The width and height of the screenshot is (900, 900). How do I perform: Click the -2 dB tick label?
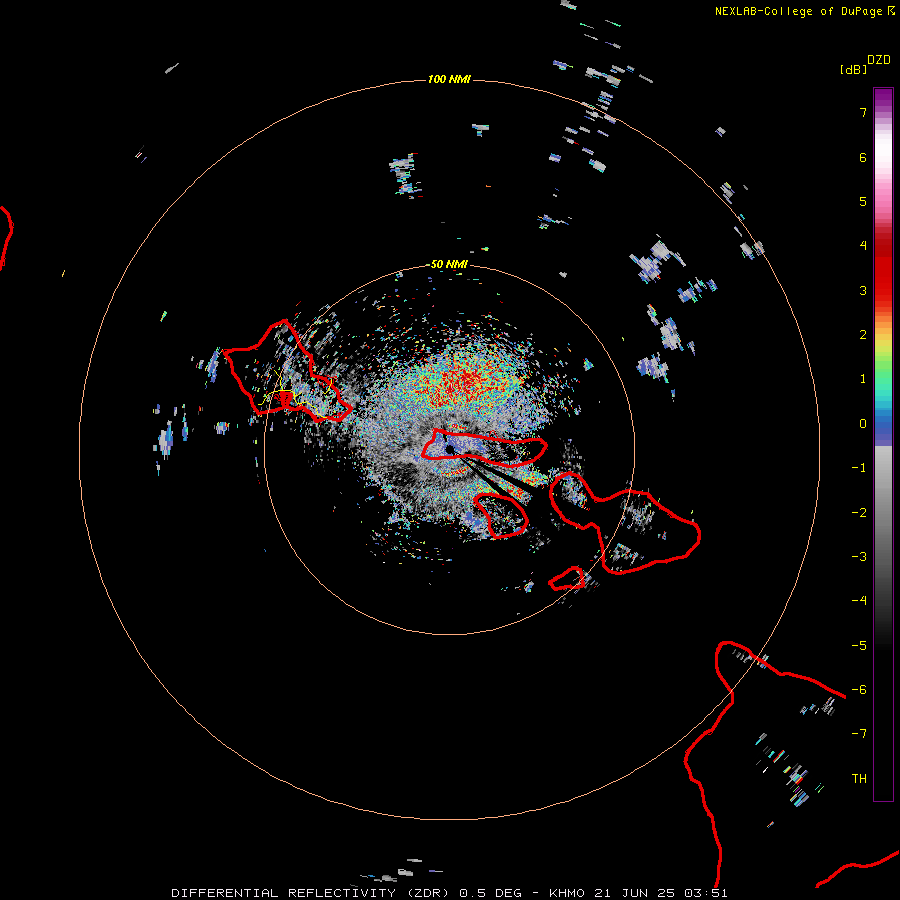859,513
